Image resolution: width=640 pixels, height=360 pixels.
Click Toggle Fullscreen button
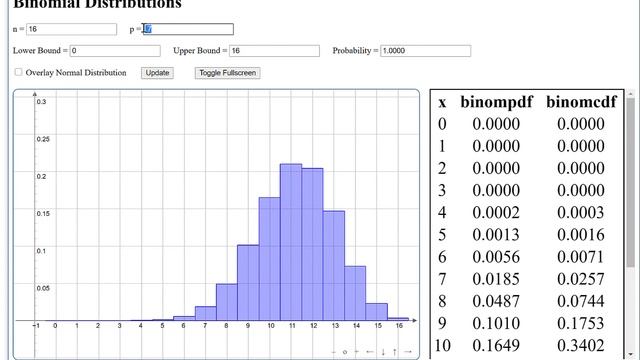coord(227,73)
